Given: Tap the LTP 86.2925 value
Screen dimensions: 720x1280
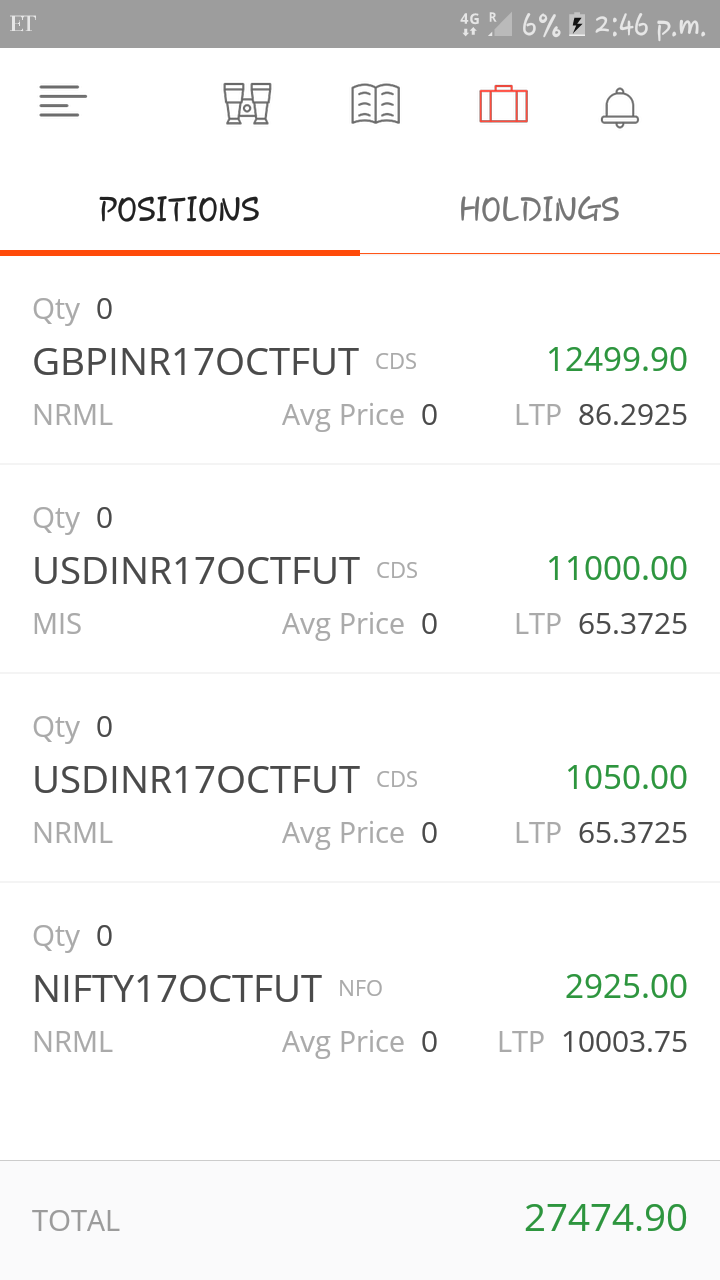Looking at the screenshot, I should (x=632, y=415).
